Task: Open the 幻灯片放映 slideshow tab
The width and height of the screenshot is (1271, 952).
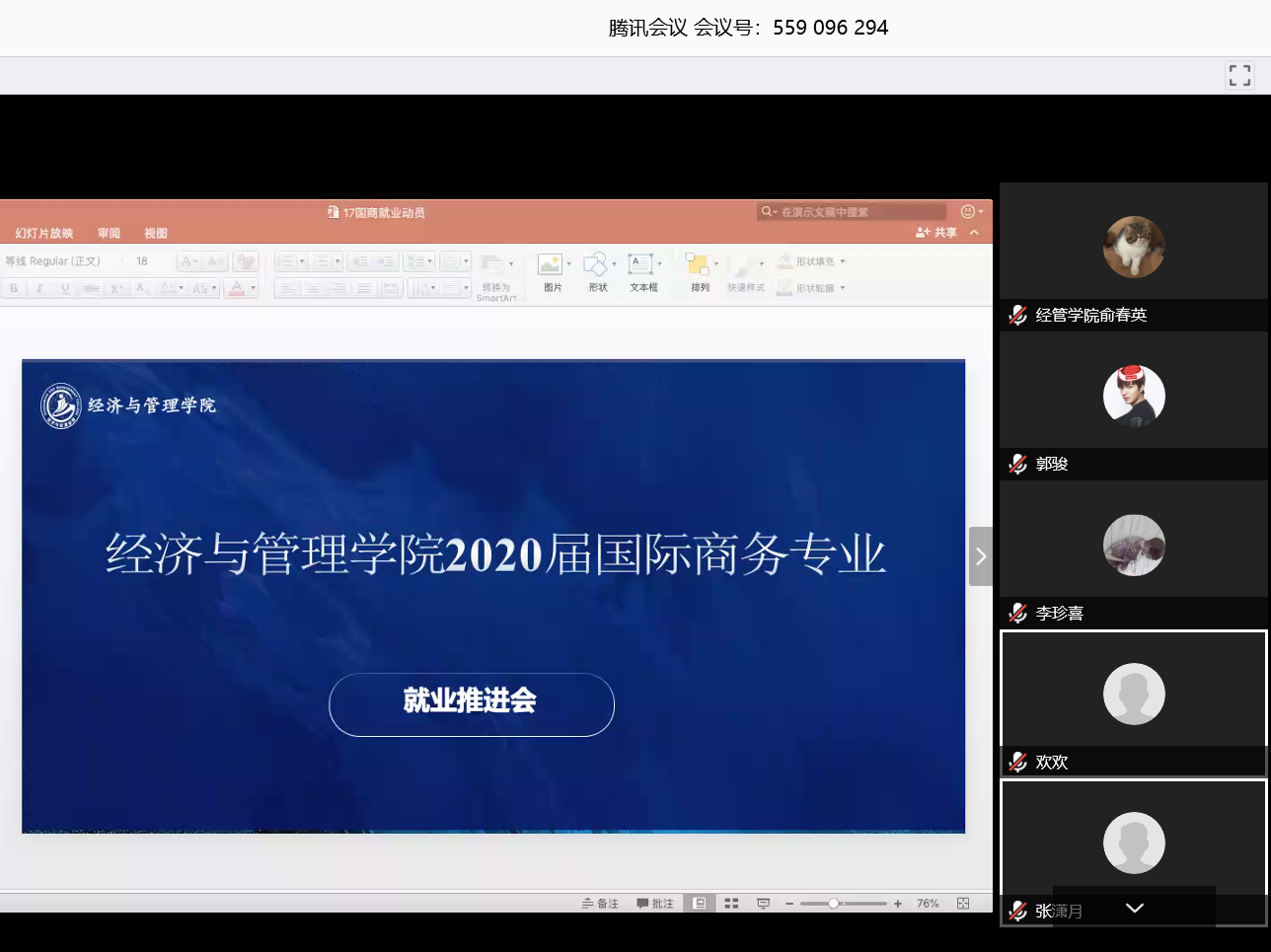Action: click(x=44, y=234)
